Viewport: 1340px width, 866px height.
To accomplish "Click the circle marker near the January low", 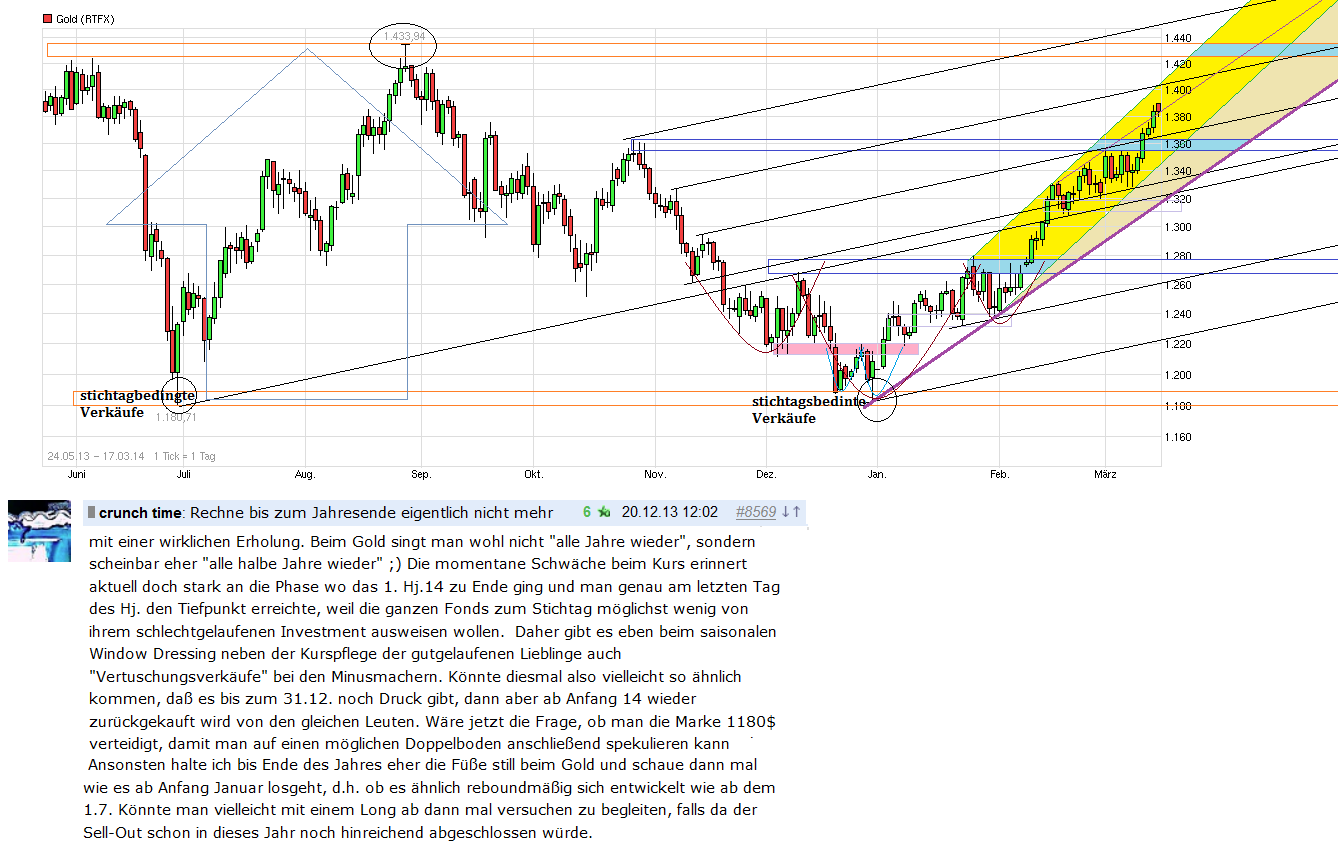I will (876, 401).
